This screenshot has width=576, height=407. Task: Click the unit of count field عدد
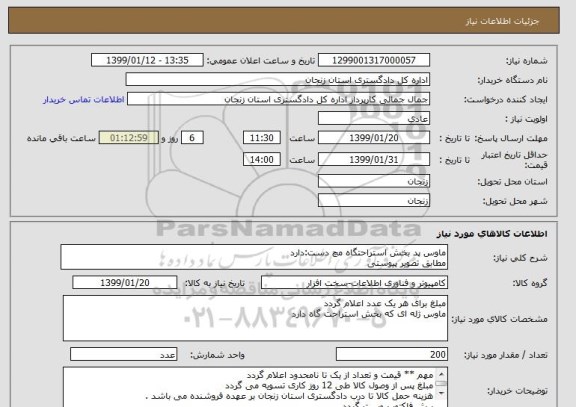[123, 354]
